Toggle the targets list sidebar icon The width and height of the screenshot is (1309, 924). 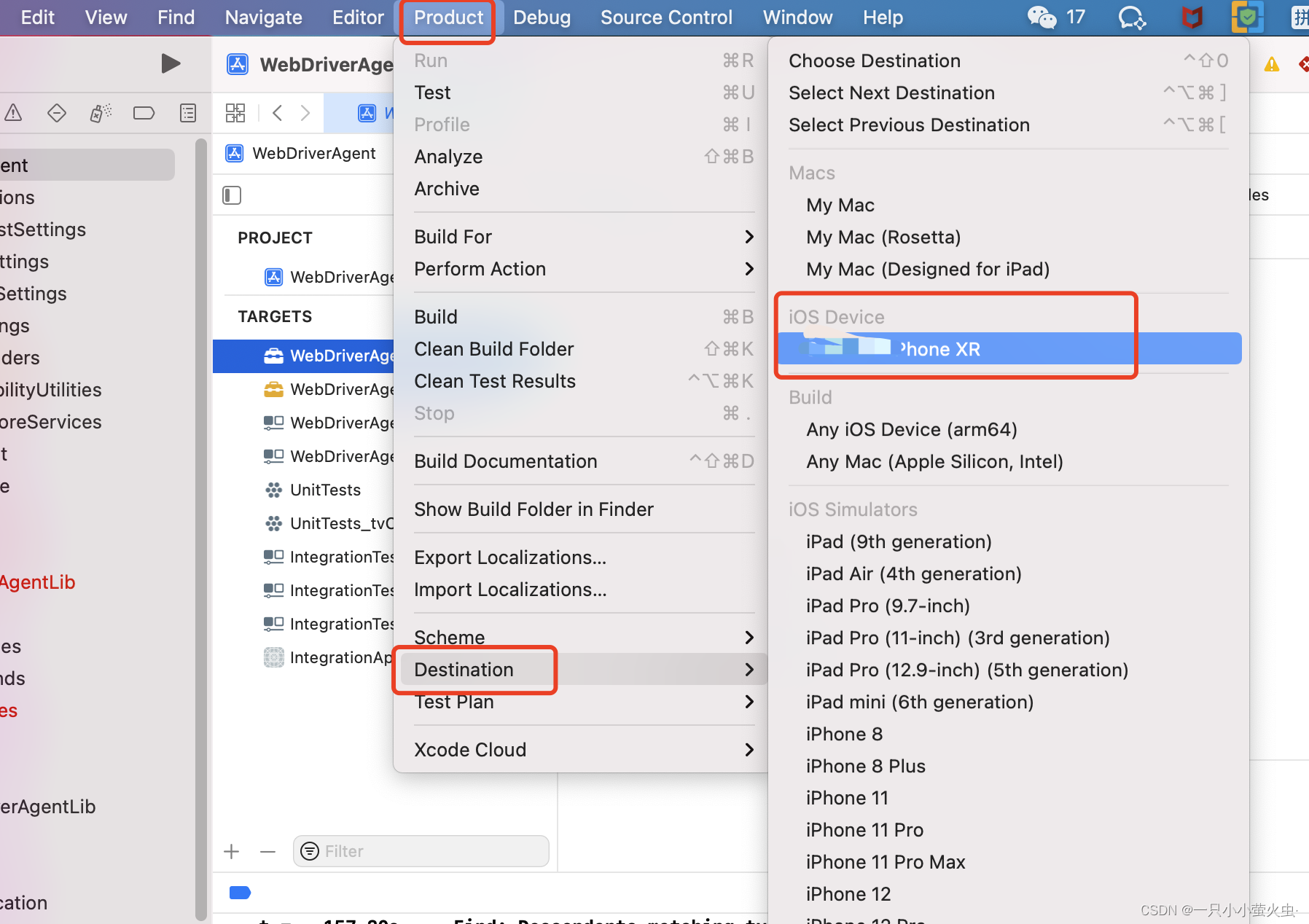click(x=232, y=195)
